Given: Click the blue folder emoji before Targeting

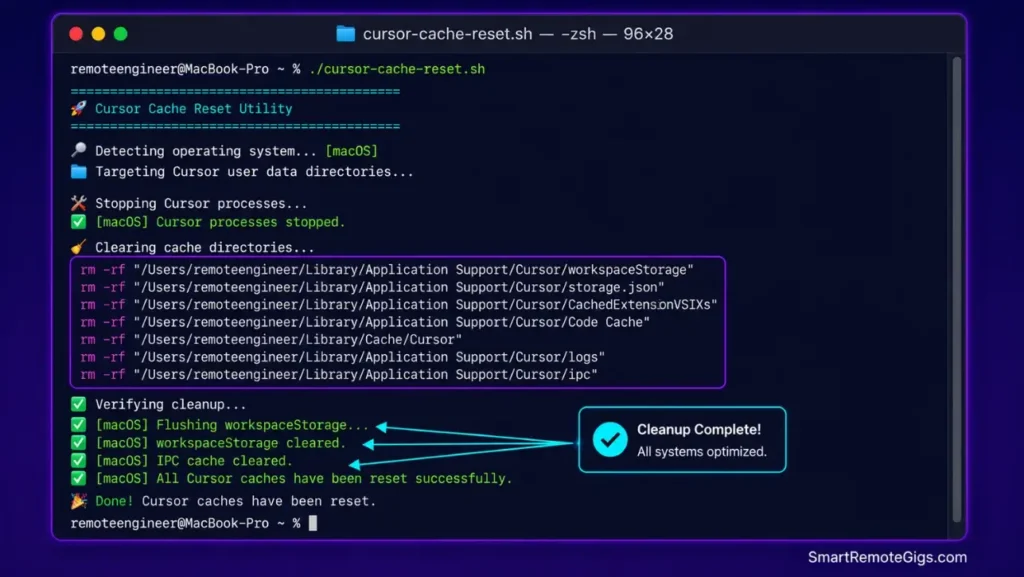Looking at the screenshot, I should tap(78, 171).
